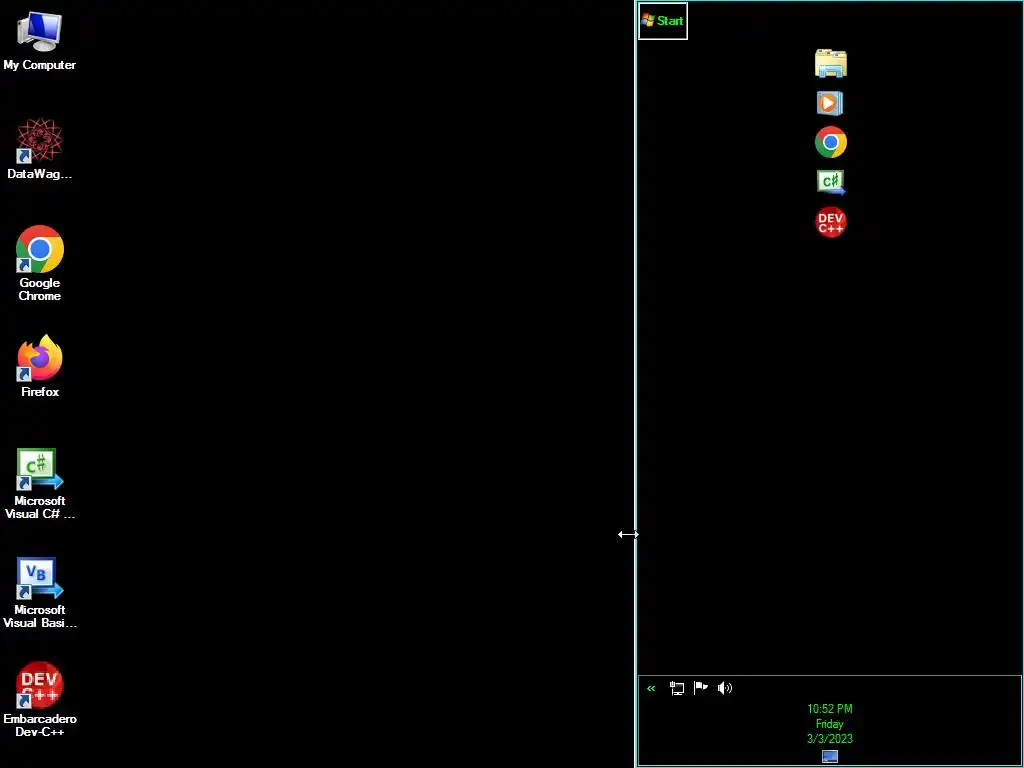The image size is (1024, 768).
Task: Launch Embarcadero Dev-C++ desktop shortcut
Action: tap(39, 699)
